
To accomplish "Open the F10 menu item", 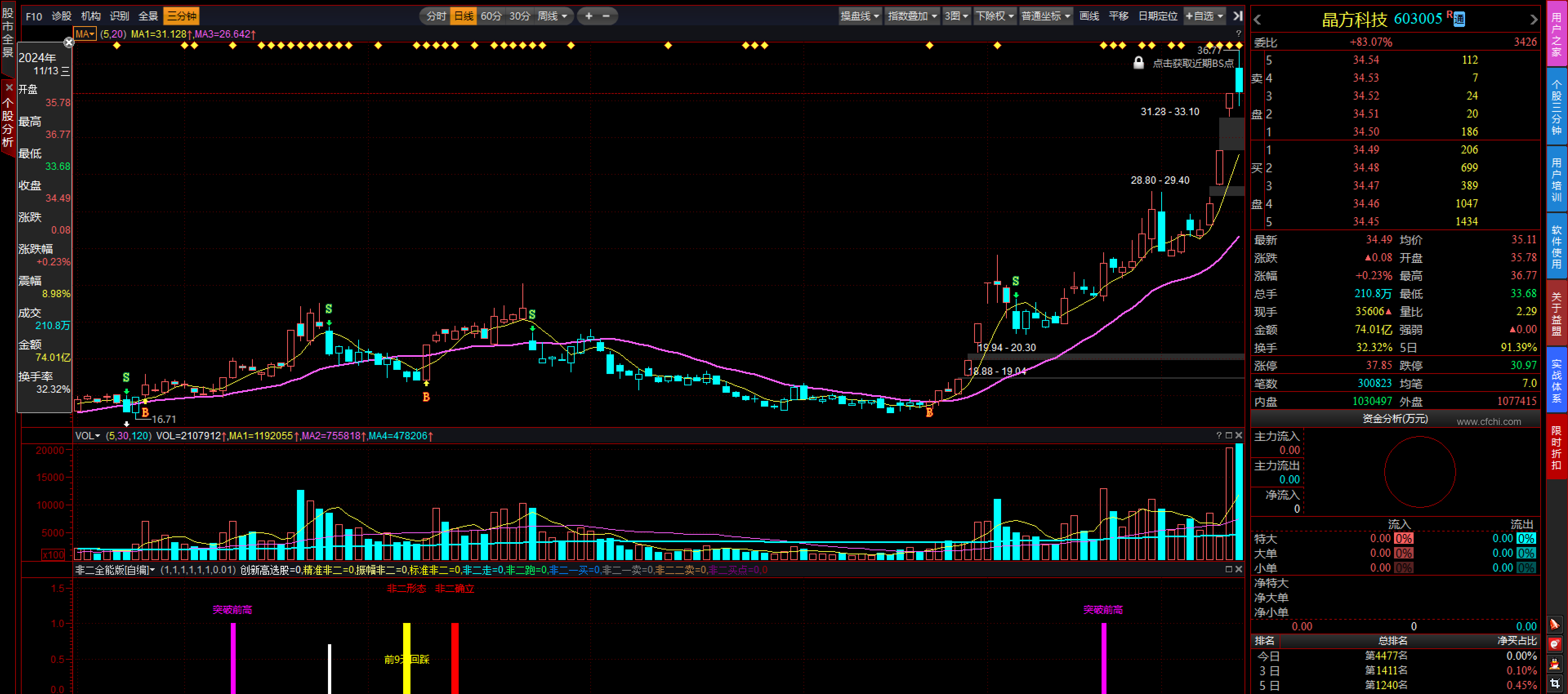I will pos(33,16).
